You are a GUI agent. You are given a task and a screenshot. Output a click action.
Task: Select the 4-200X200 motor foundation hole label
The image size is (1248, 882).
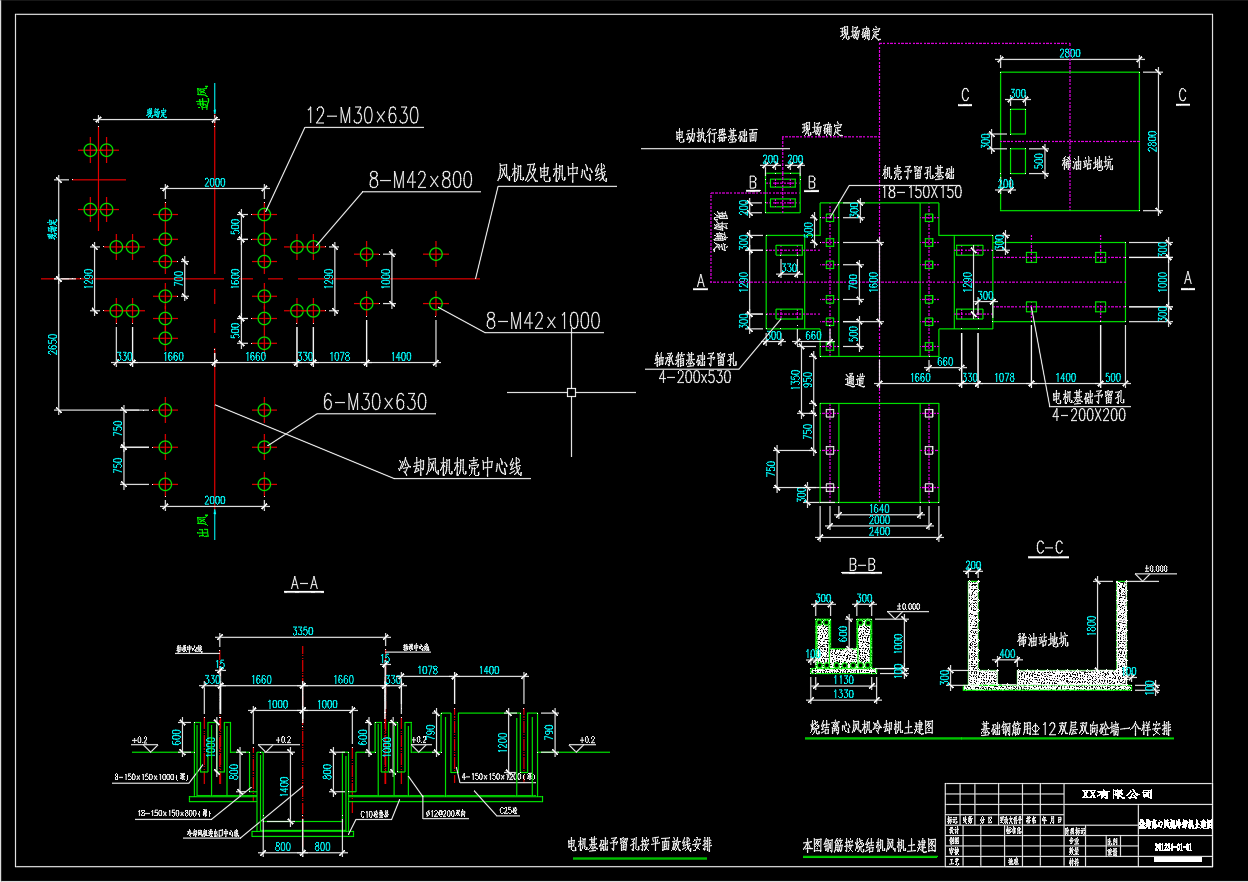point(1087,414)
